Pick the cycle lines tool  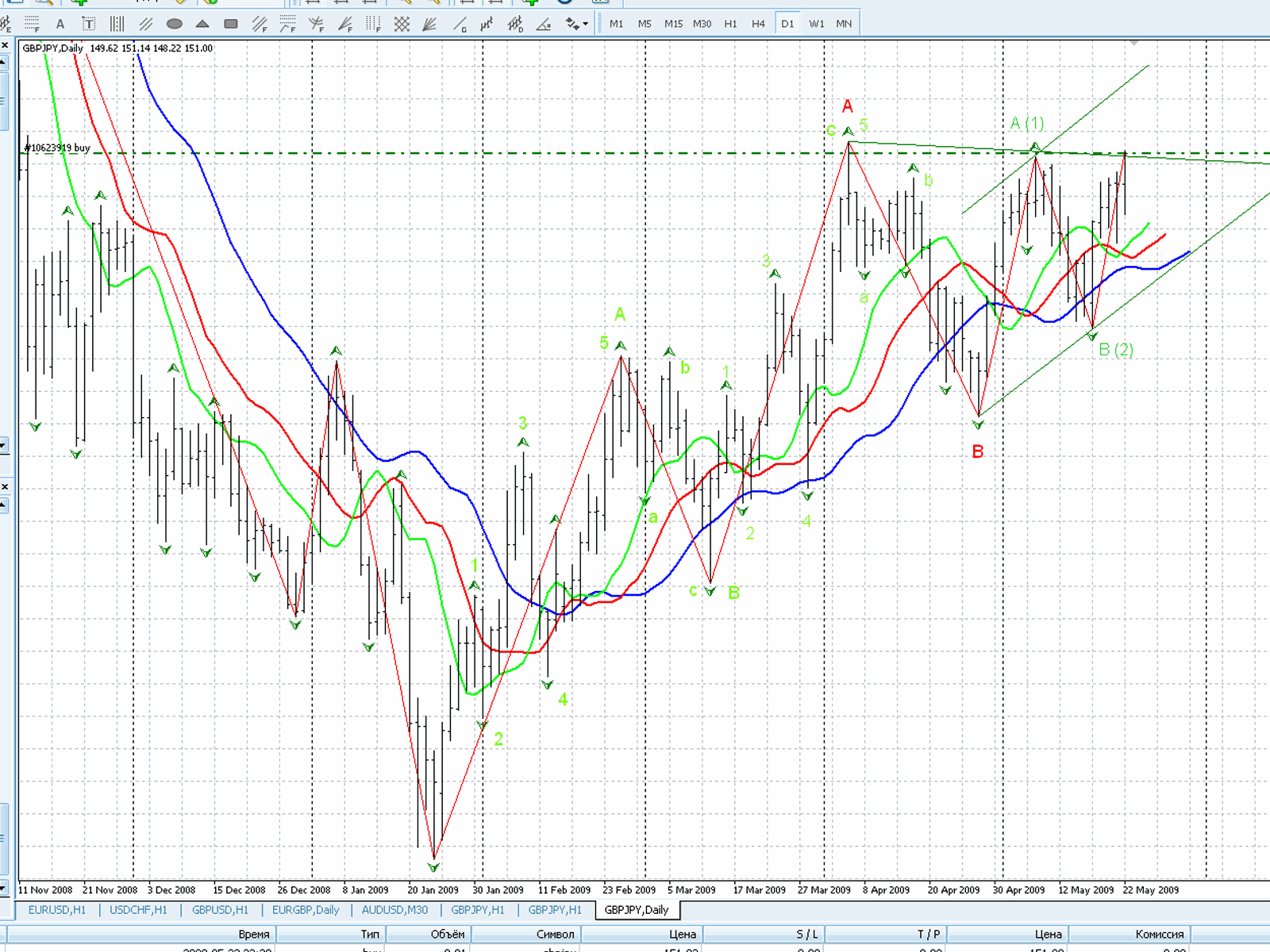tap(117, 24)
